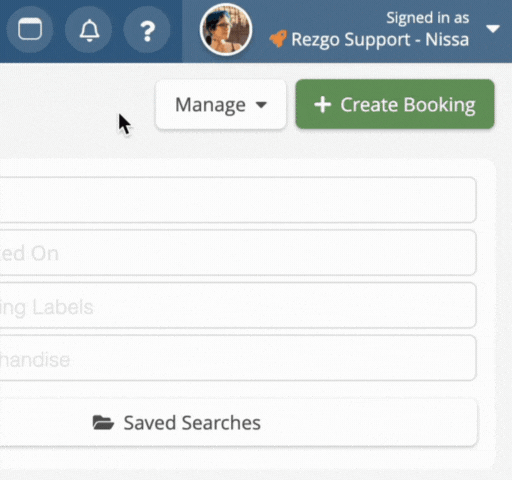Open the window panel icon in header

(30, 29)
